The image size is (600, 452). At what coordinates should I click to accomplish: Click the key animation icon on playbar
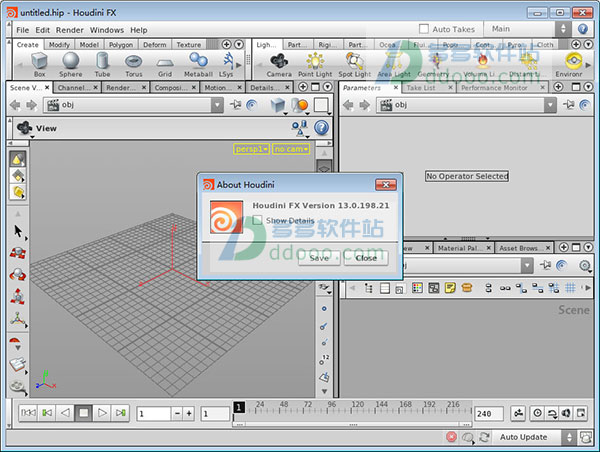click(518, 413)
